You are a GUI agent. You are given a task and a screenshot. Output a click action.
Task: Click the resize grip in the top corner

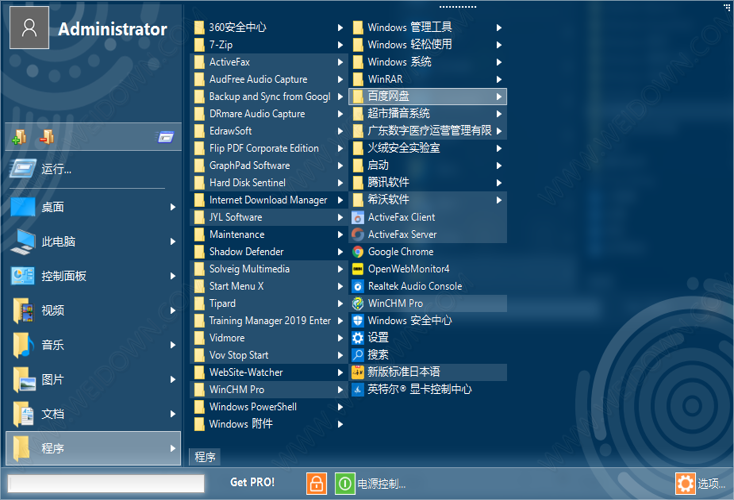pos(727,7)
